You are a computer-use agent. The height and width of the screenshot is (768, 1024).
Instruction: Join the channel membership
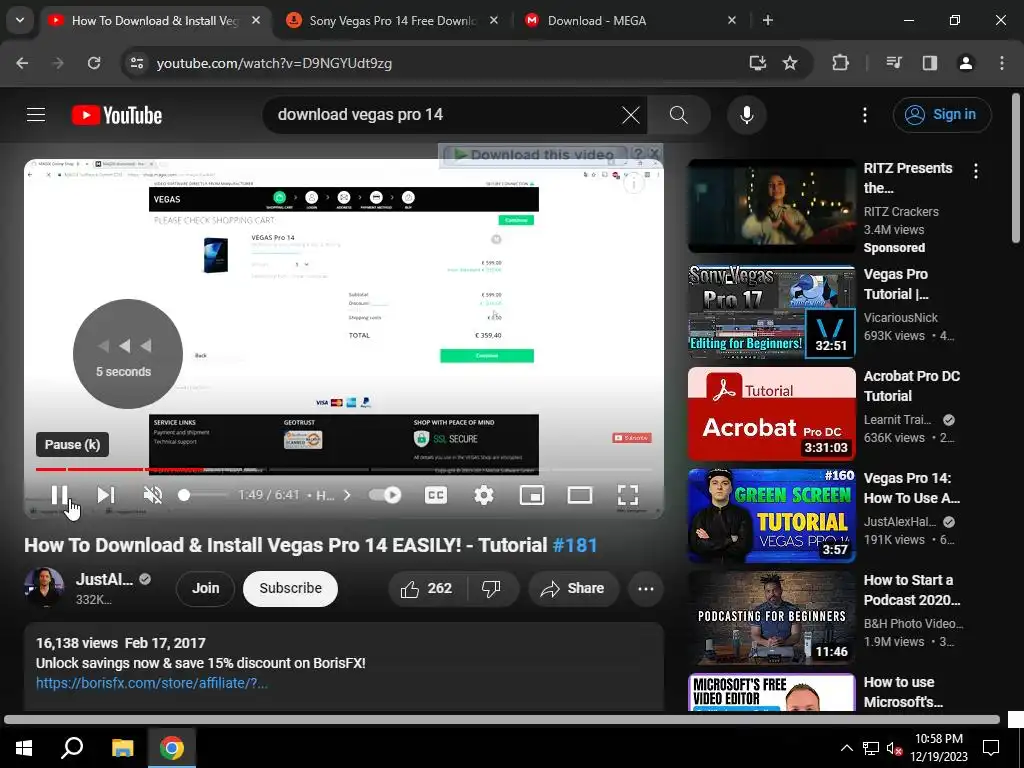[205, 588]
